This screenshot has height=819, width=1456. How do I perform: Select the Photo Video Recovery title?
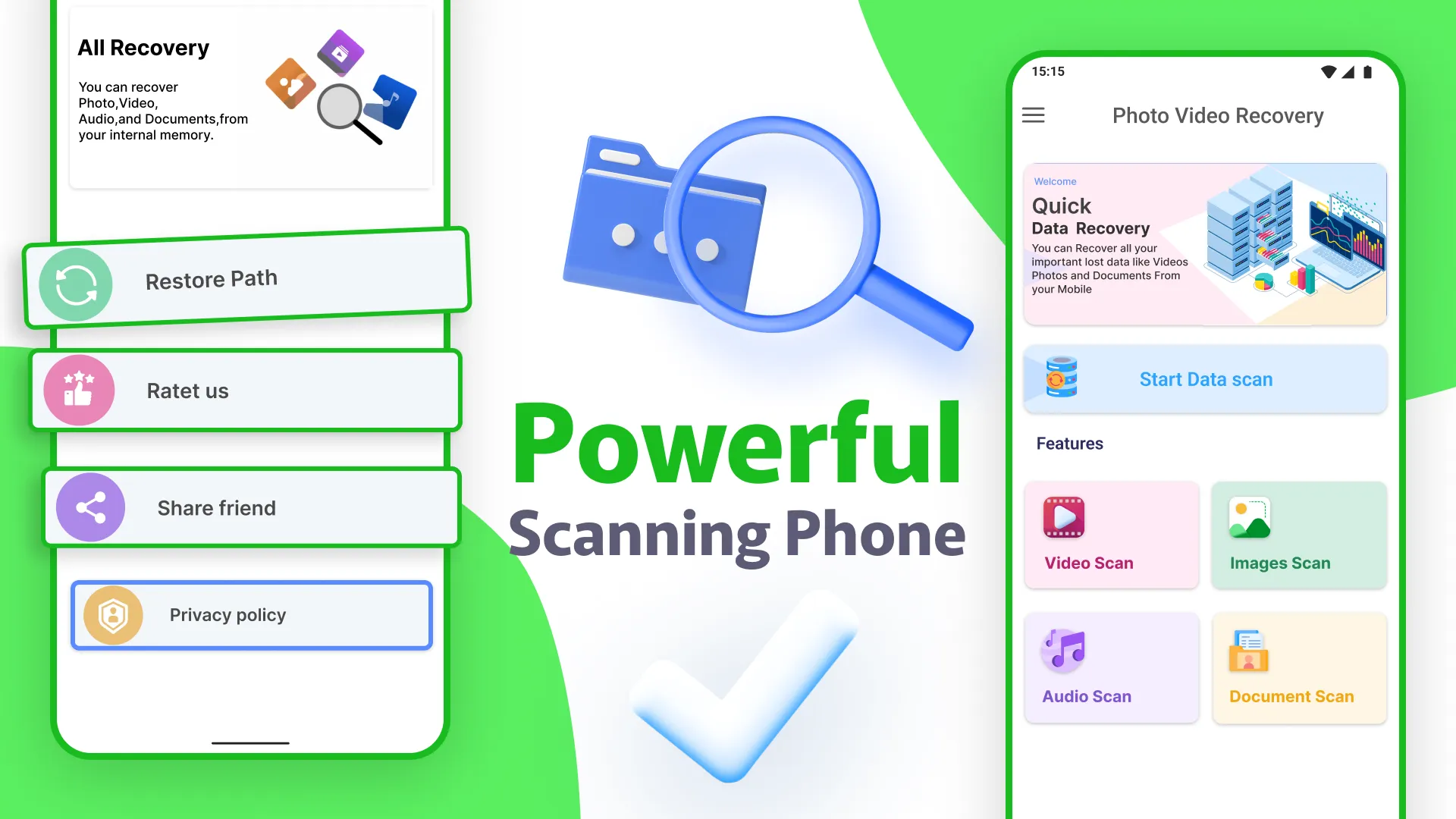point(1218,115)
